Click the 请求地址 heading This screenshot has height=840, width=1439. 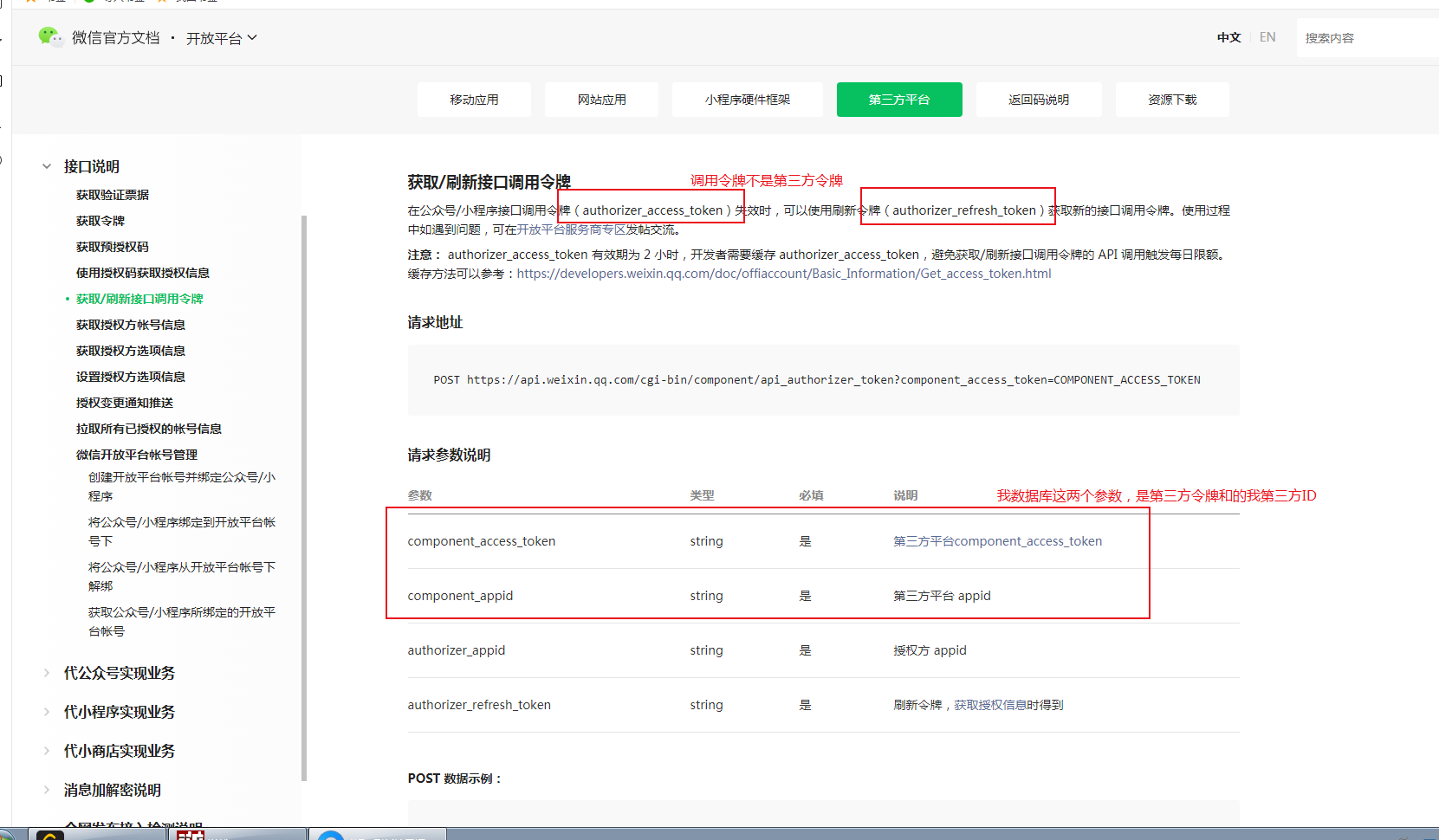436,323
